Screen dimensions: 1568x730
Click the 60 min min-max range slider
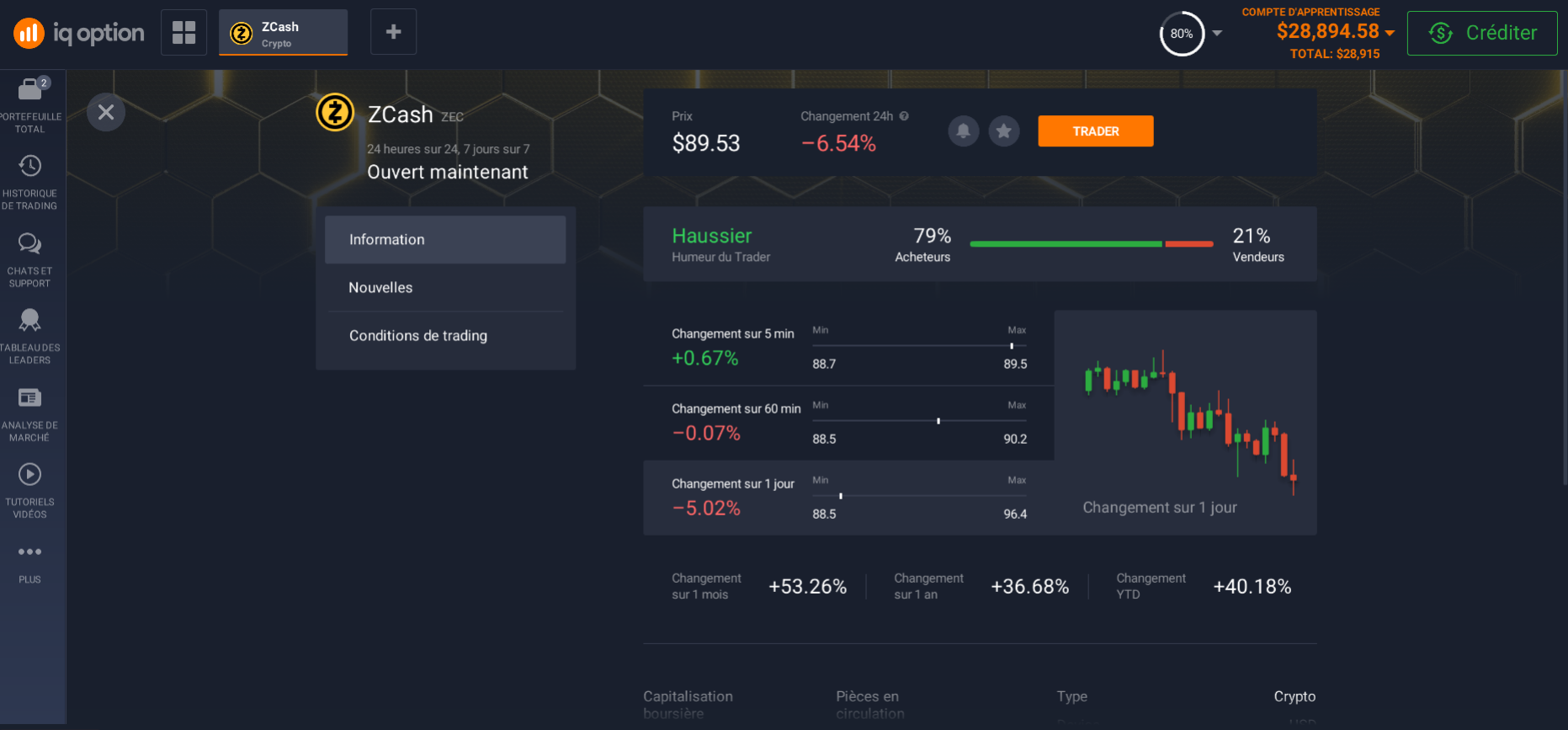tap(920, 421)
